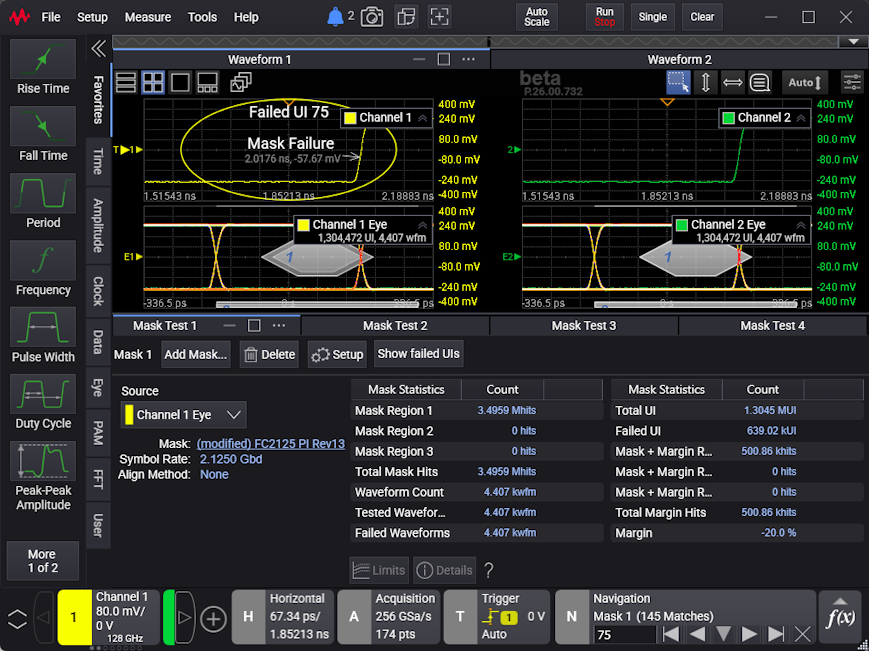The image size is (869, 651).
Task: Click the add channel plus icon
Action: click(x=213, y=618)
